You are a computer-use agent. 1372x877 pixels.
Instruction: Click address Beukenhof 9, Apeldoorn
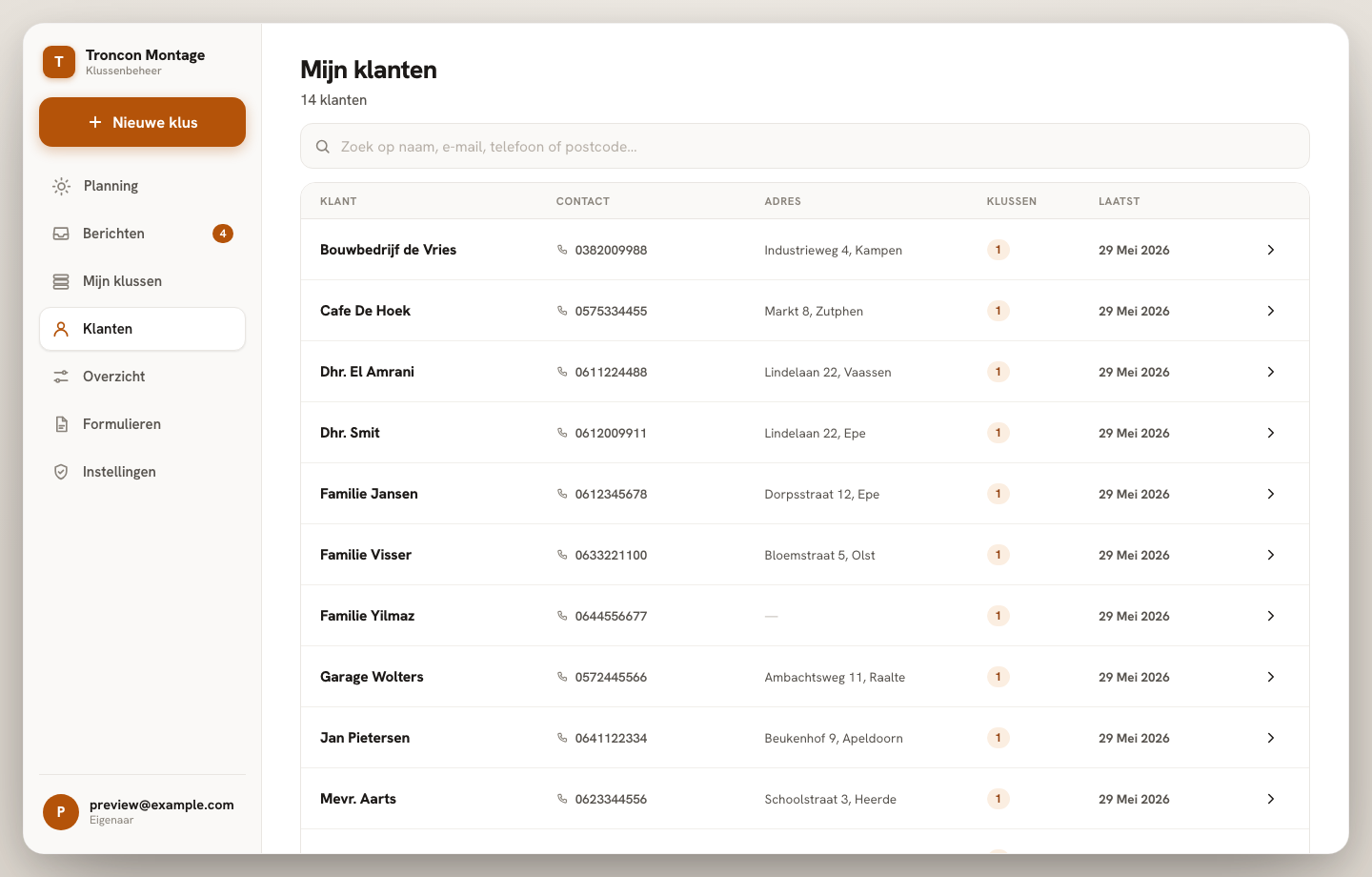click(x=834, y=738)
